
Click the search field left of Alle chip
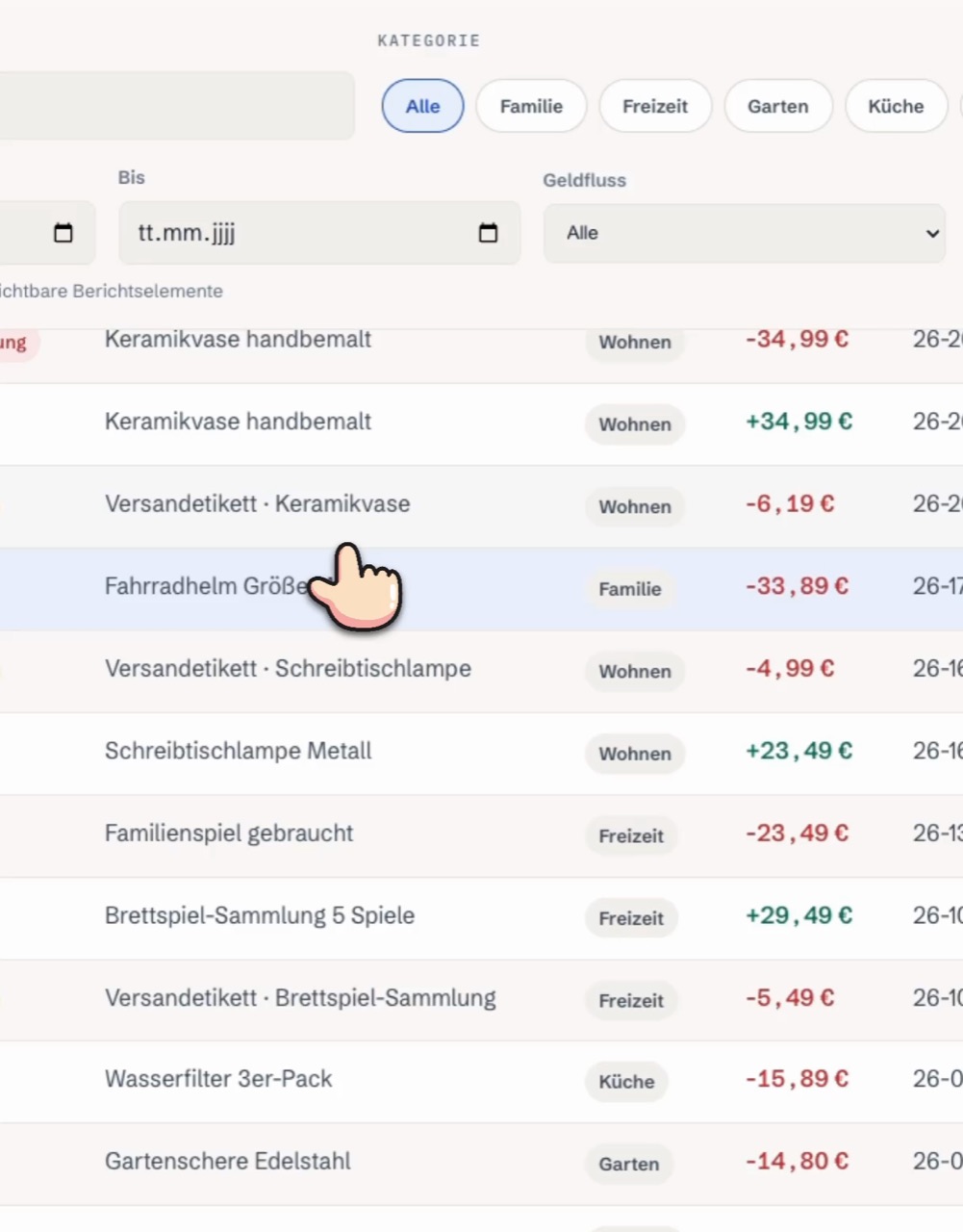[177, 106]
